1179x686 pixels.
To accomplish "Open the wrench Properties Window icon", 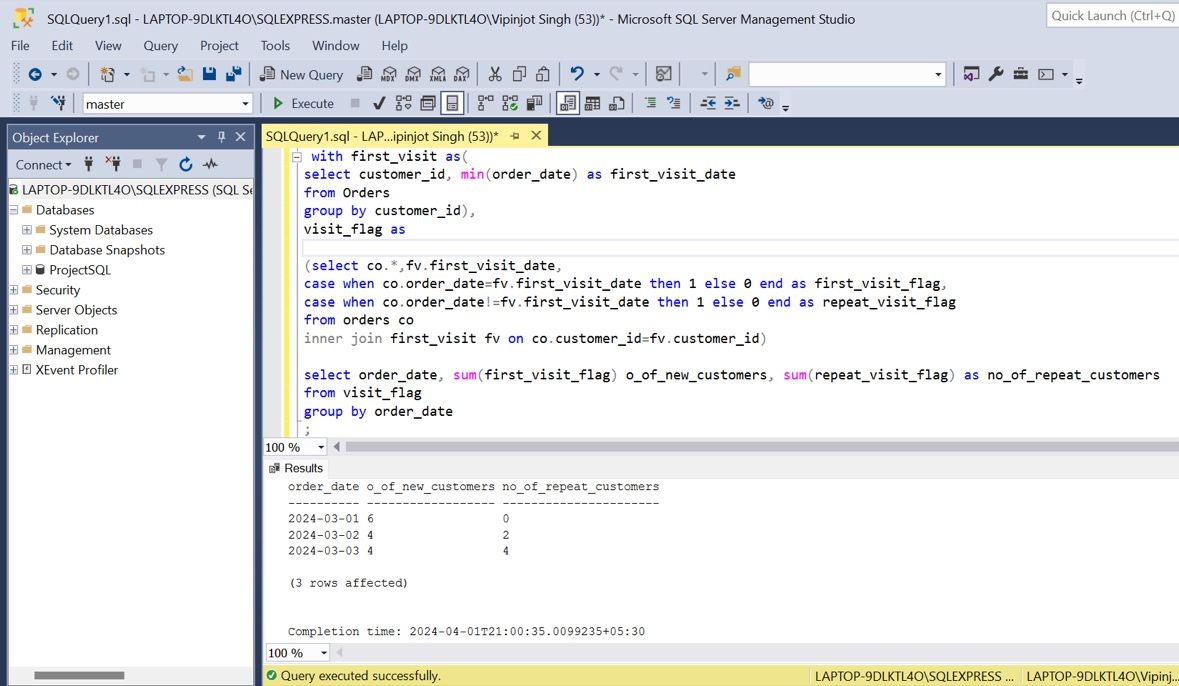I will [996, 74].
